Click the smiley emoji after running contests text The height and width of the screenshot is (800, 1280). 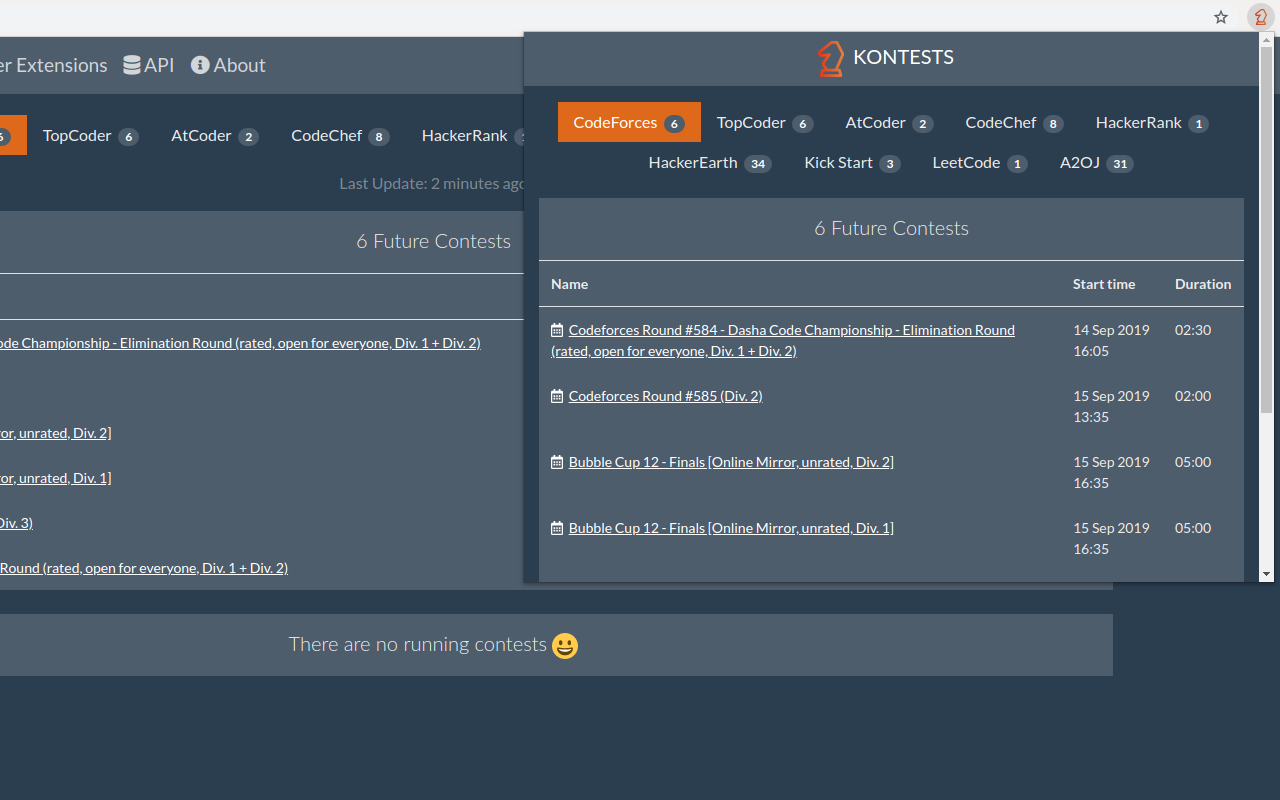tap(565, 645)
